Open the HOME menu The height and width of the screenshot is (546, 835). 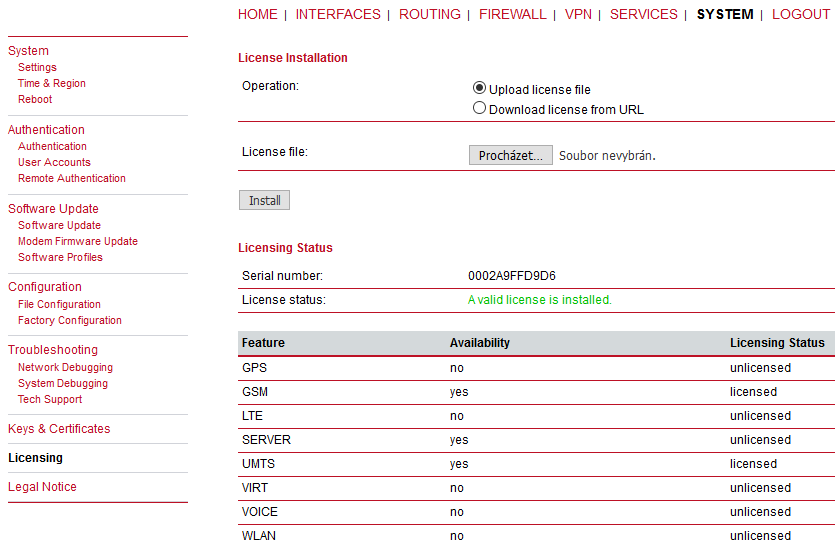pyautogui.click(x=258, y=14)
